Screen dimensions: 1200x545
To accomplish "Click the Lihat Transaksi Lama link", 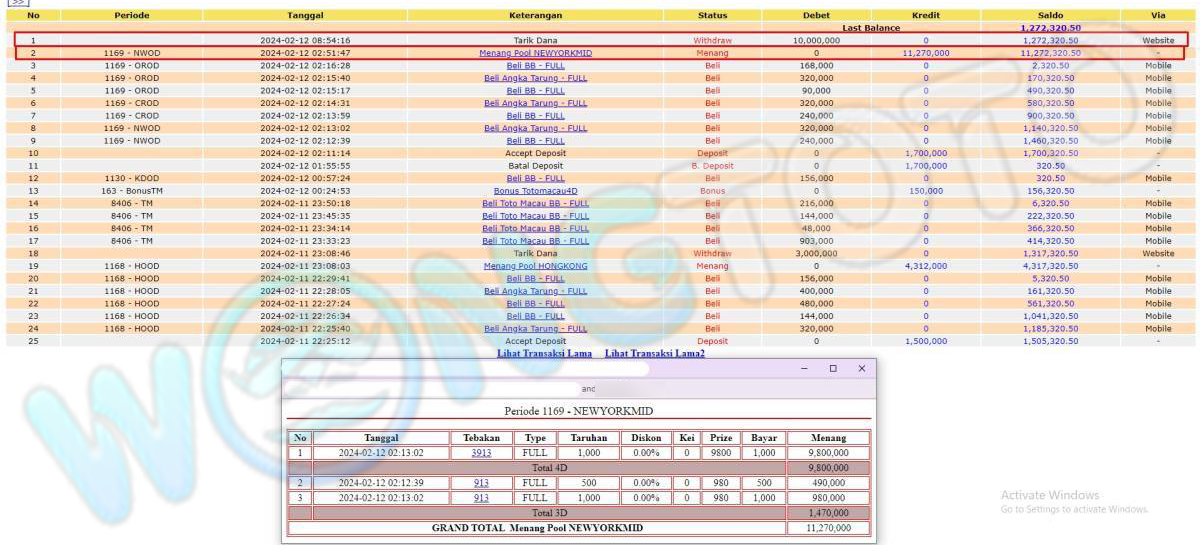I will point(544,354).
